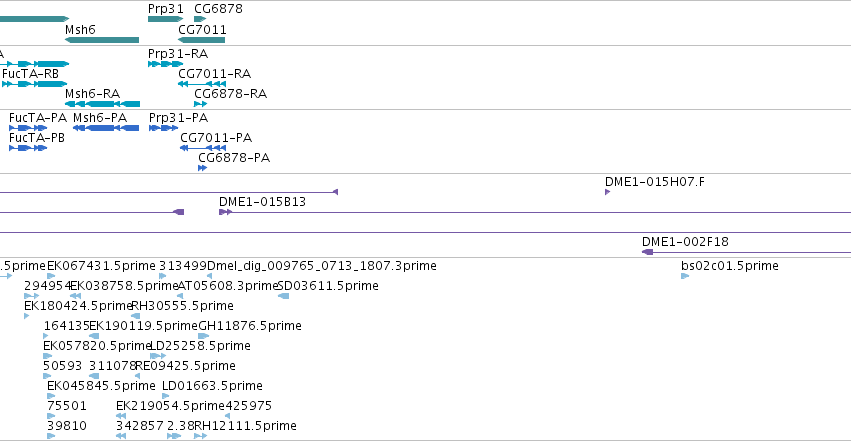Click the CG6878 gene arrow

tap(199, 18)
